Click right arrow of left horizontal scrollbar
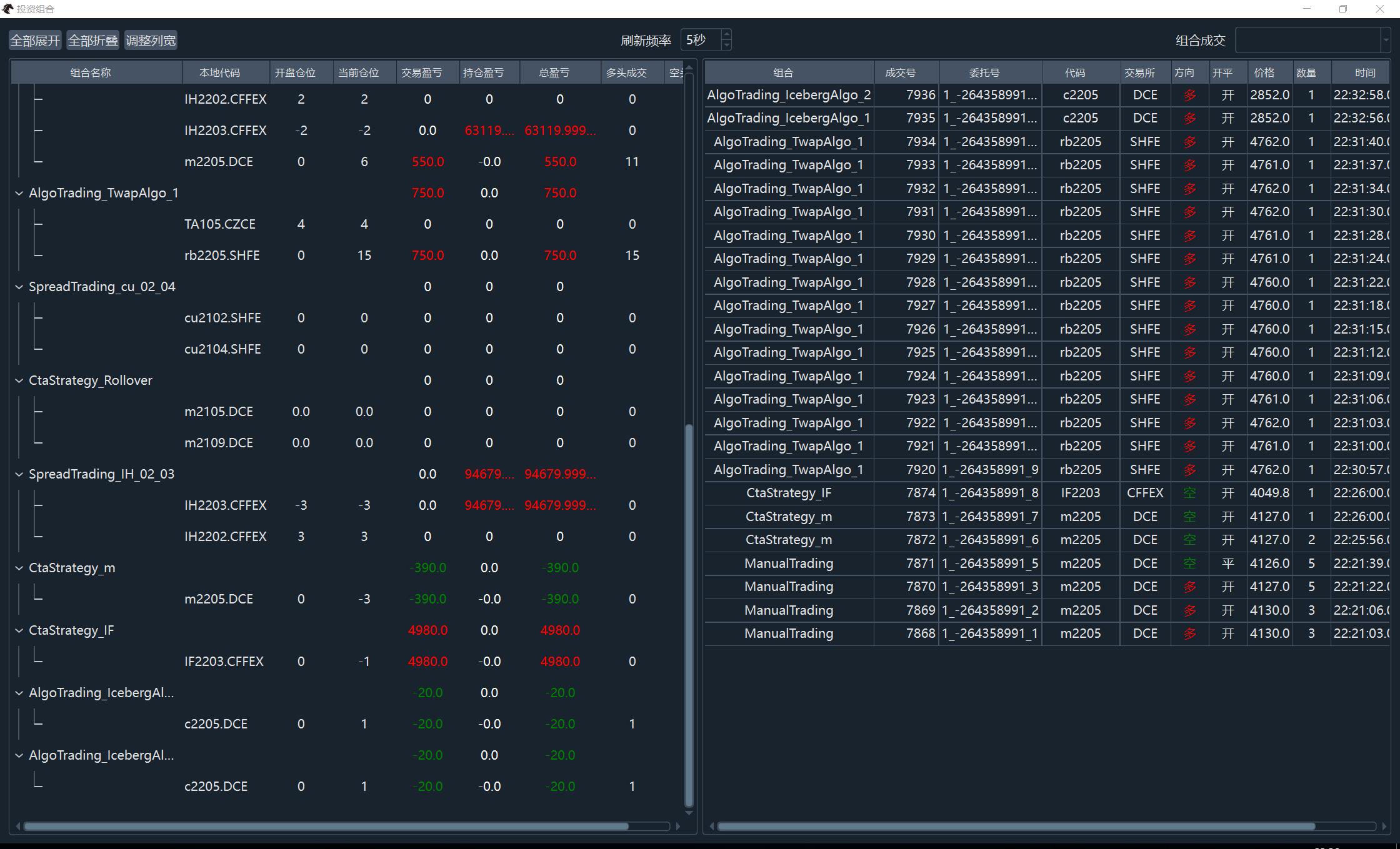Viewport: 1400px width, 849px height. click(x=678, y=826)
